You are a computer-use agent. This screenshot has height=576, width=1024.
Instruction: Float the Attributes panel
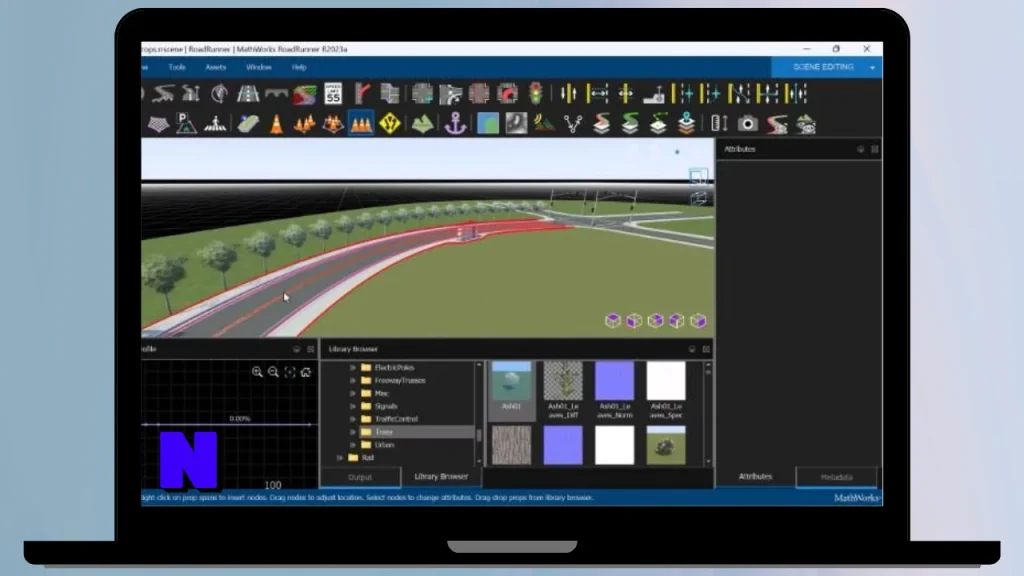pos(861,150)
